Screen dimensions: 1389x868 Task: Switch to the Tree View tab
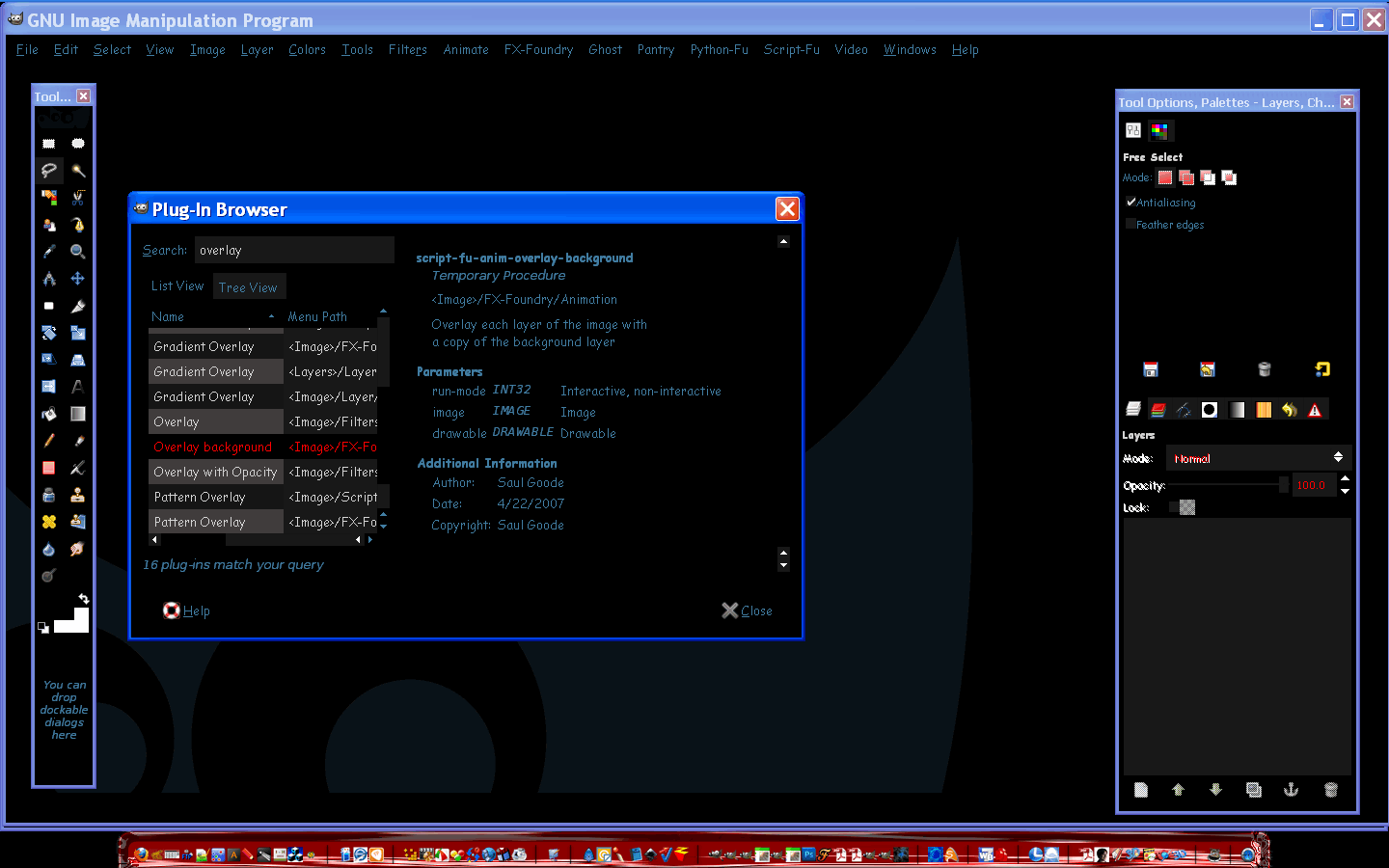coord(248,287)
